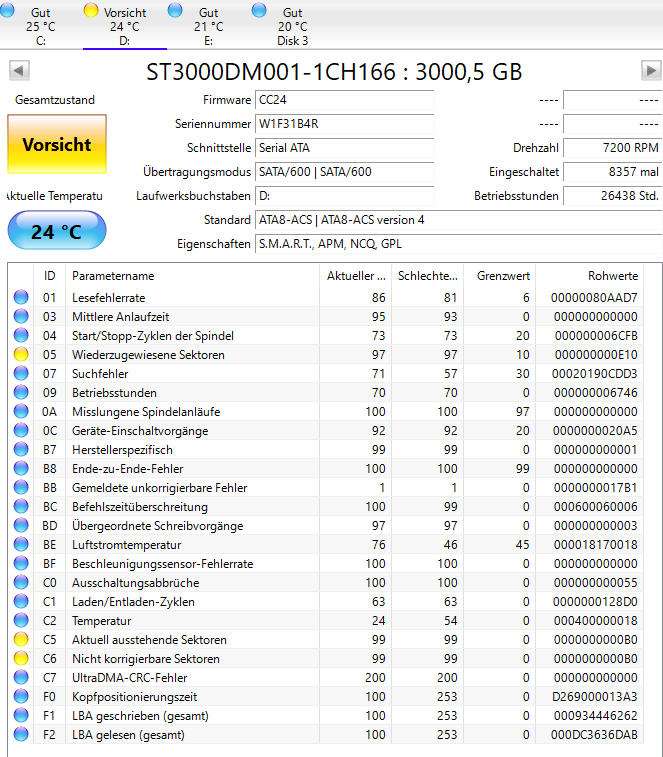The image size is (663, 757).
Task: Click the ID column header
Action: 49,276
